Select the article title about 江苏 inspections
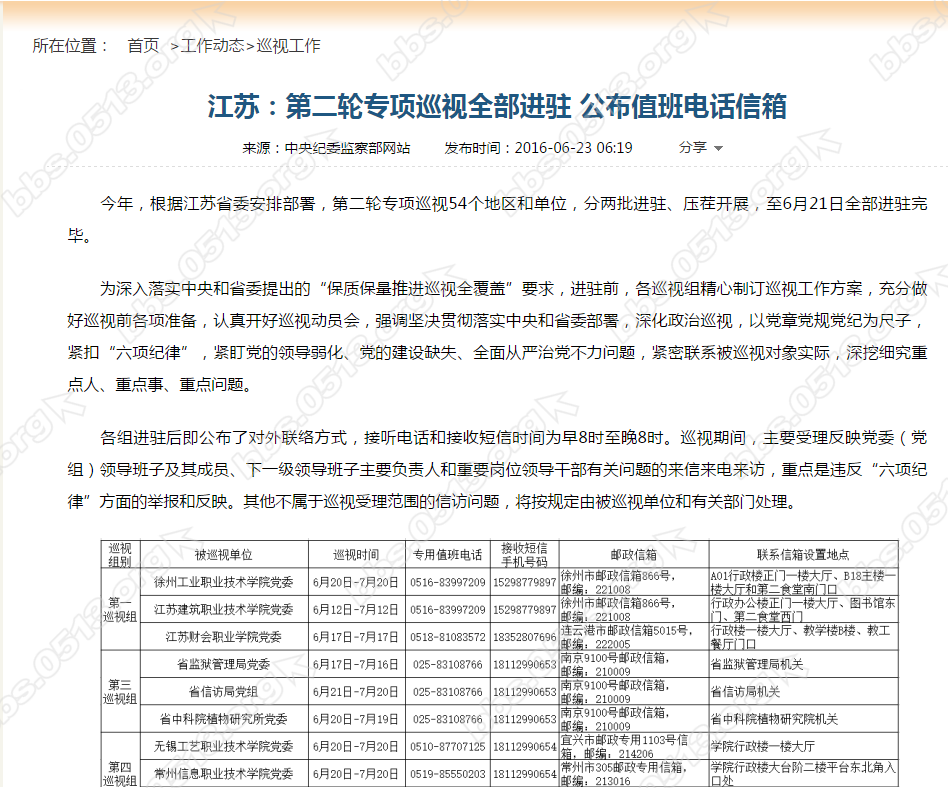948x788 pixels. click(474, 104)
